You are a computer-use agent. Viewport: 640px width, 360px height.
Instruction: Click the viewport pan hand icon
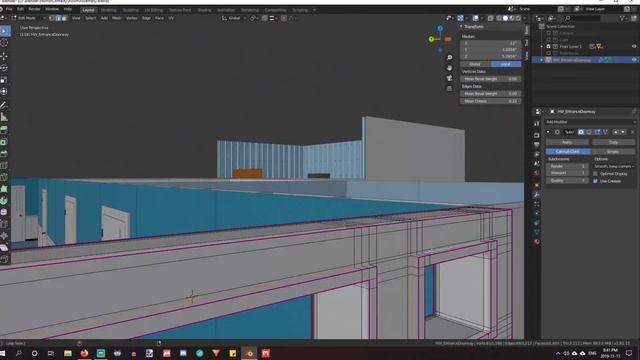[x=449, y=68]
